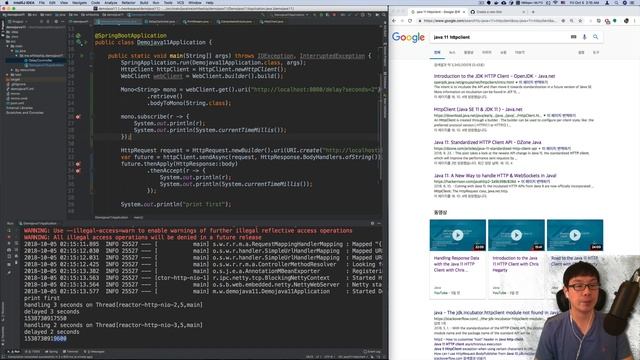Toggle the breakpoint on the mono.subscribe line
The image size is (640, 360).
pos(78,117)
